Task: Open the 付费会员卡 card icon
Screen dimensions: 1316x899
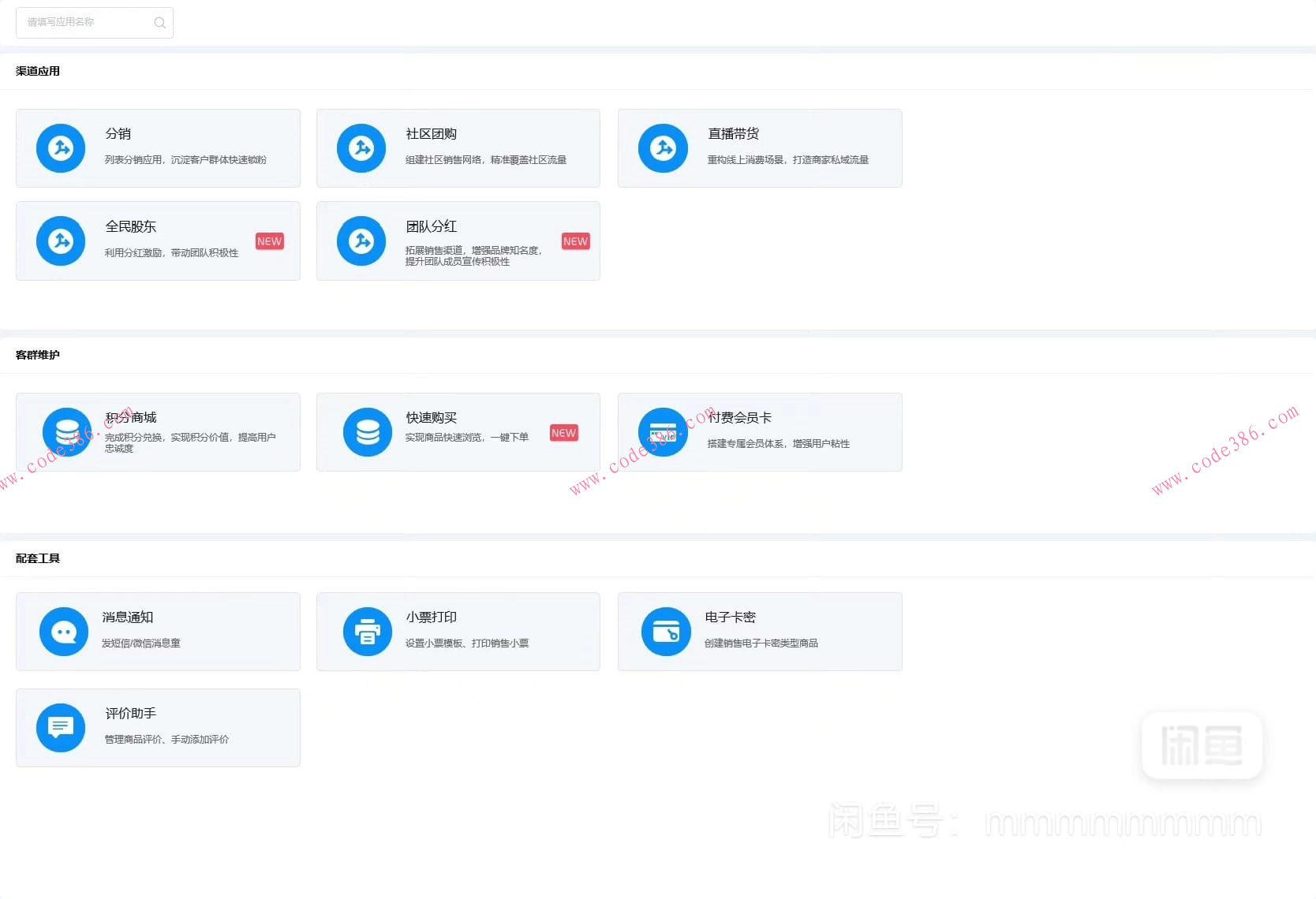Action: coord(663,432)
